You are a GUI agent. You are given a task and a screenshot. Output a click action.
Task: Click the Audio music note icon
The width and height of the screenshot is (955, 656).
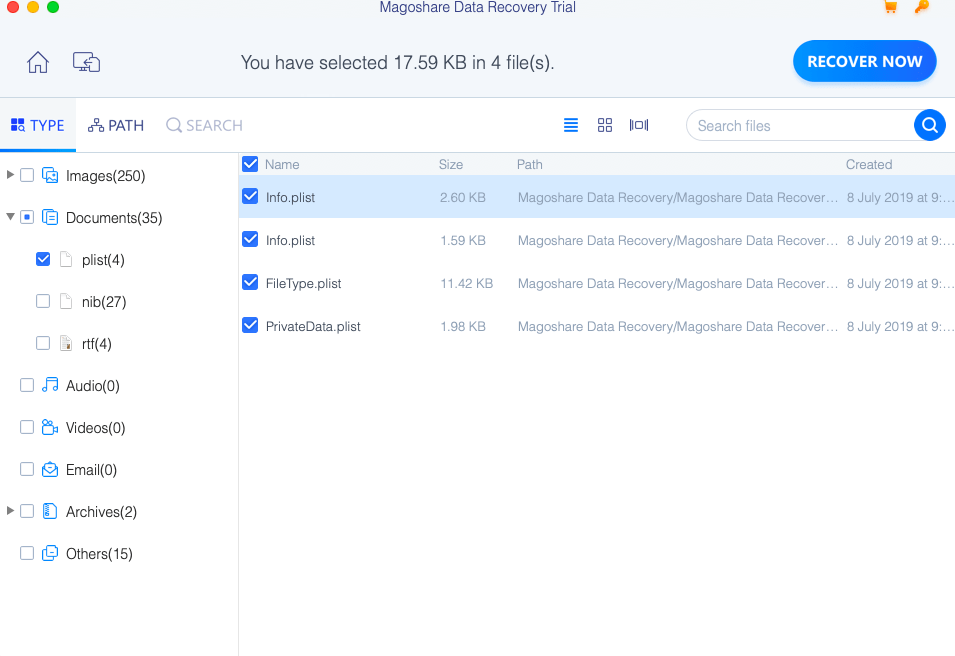point(50,385)
